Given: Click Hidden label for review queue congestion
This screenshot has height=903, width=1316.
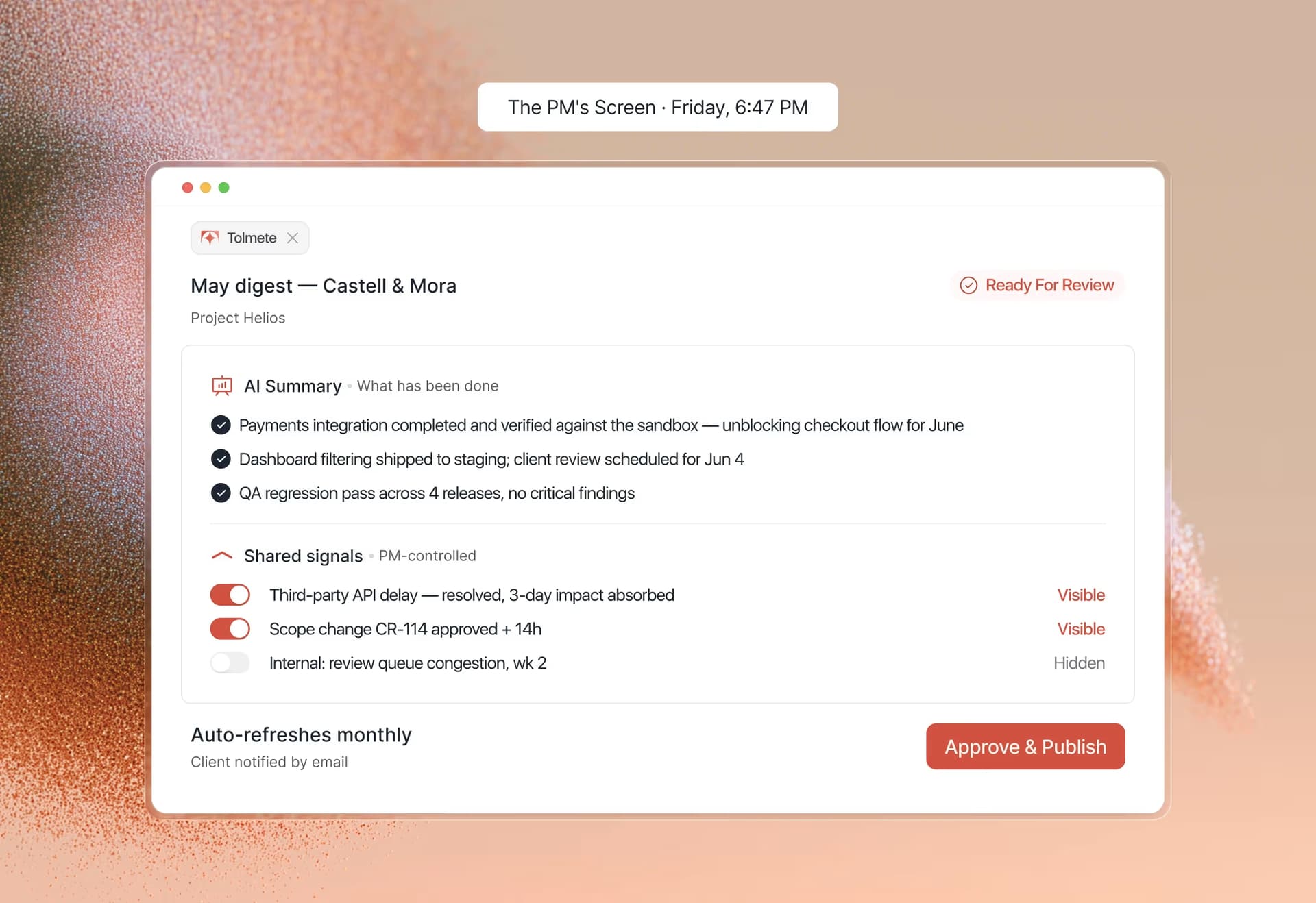Looking at the screenshot, I should [1079, 663].
